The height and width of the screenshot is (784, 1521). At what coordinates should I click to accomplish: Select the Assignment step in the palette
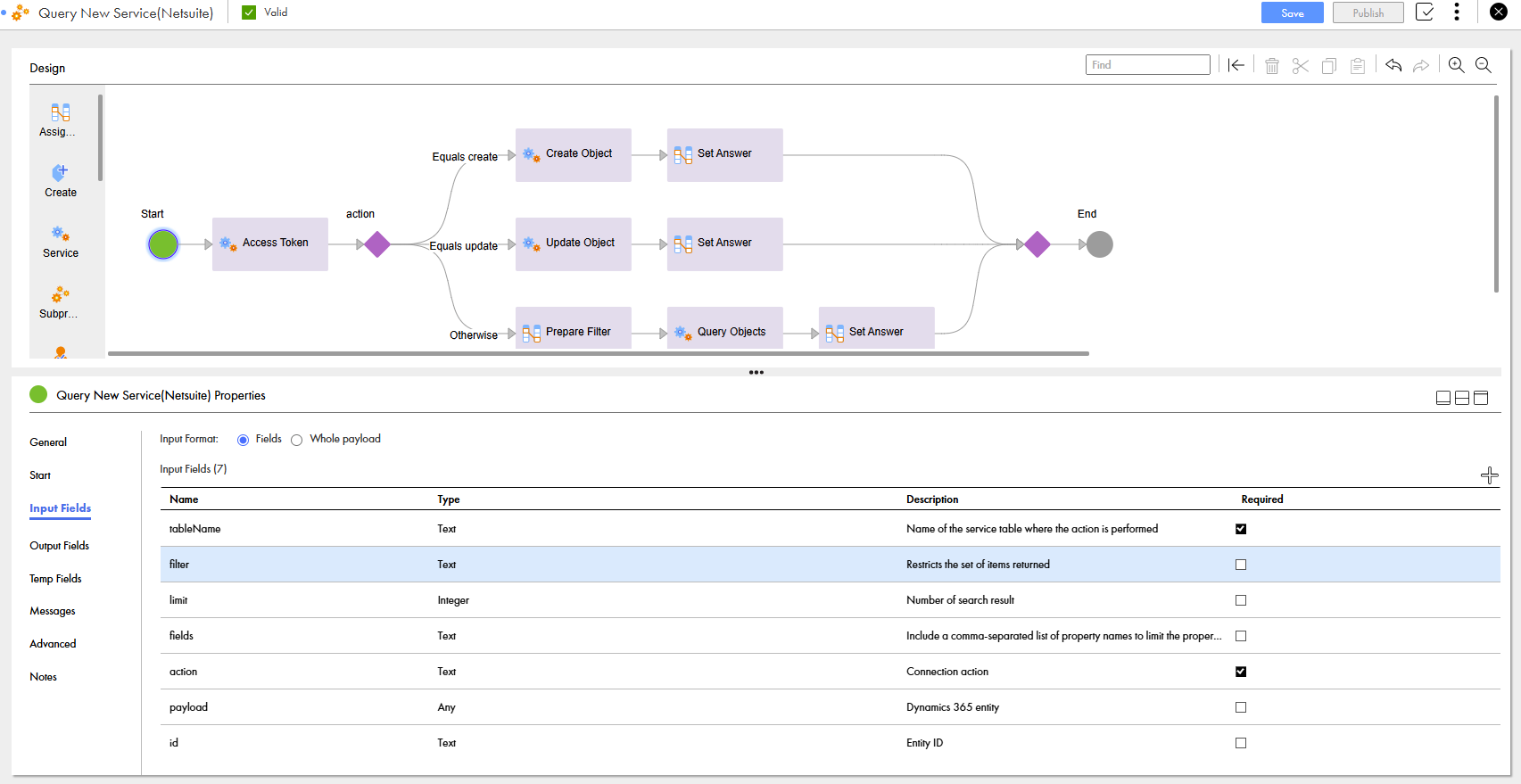click(60, 120)
